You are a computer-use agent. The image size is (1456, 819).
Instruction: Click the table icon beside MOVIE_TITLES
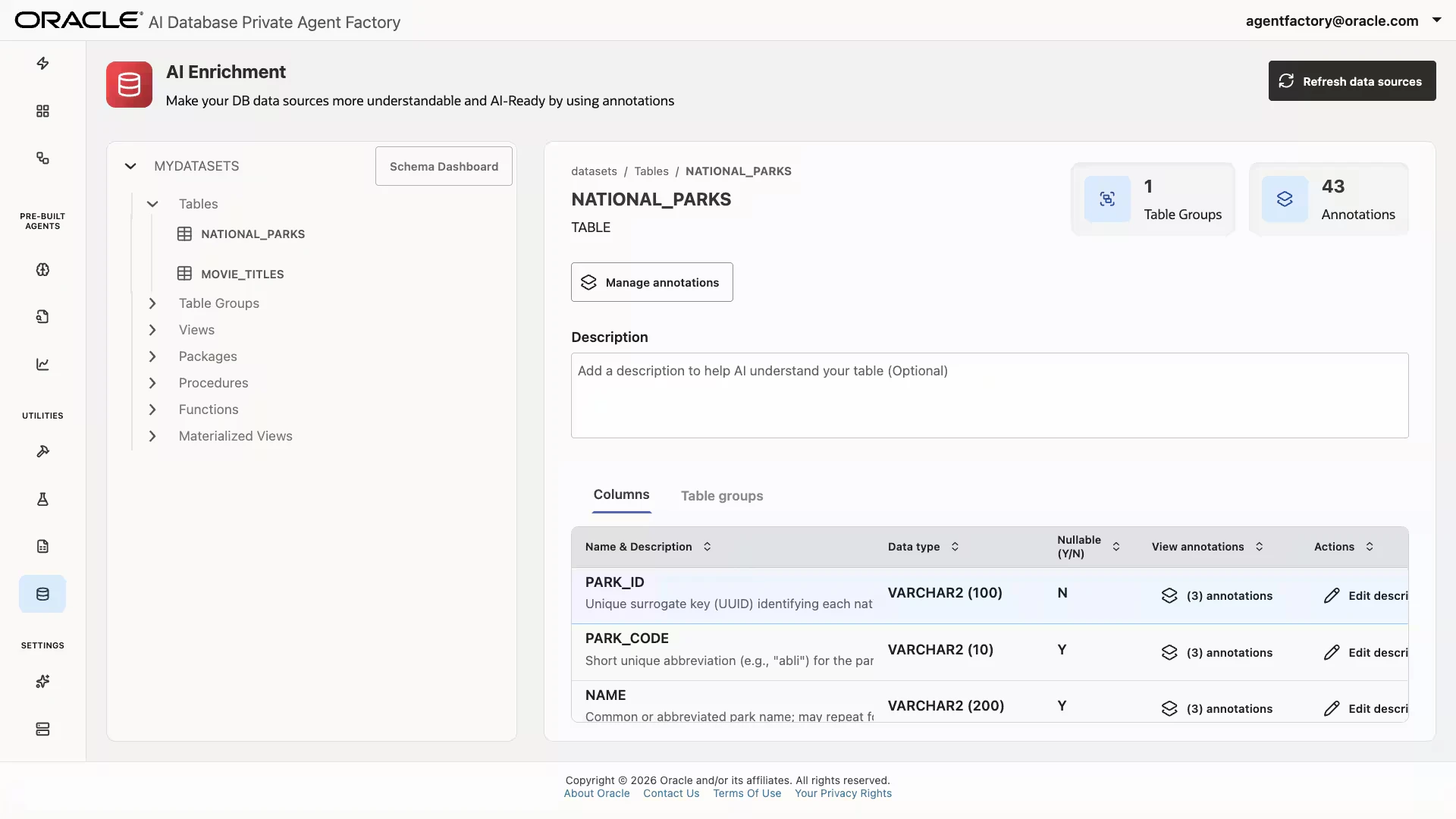coord(184,274)
